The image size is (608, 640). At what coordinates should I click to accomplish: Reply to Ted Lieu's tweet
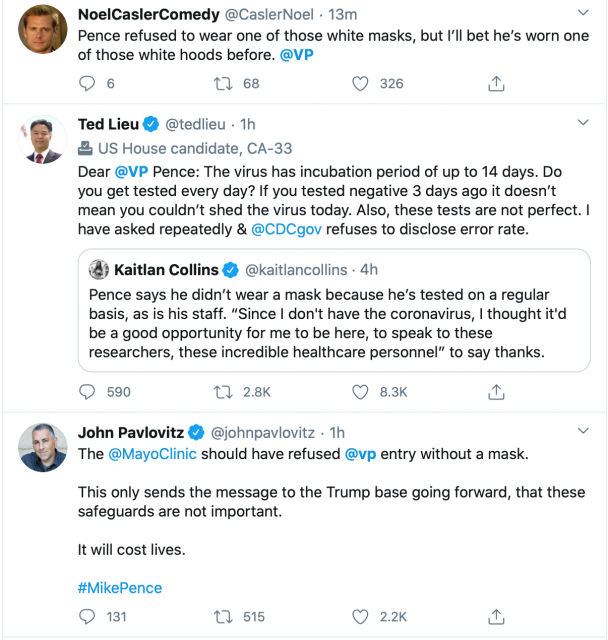pos(86,392)
